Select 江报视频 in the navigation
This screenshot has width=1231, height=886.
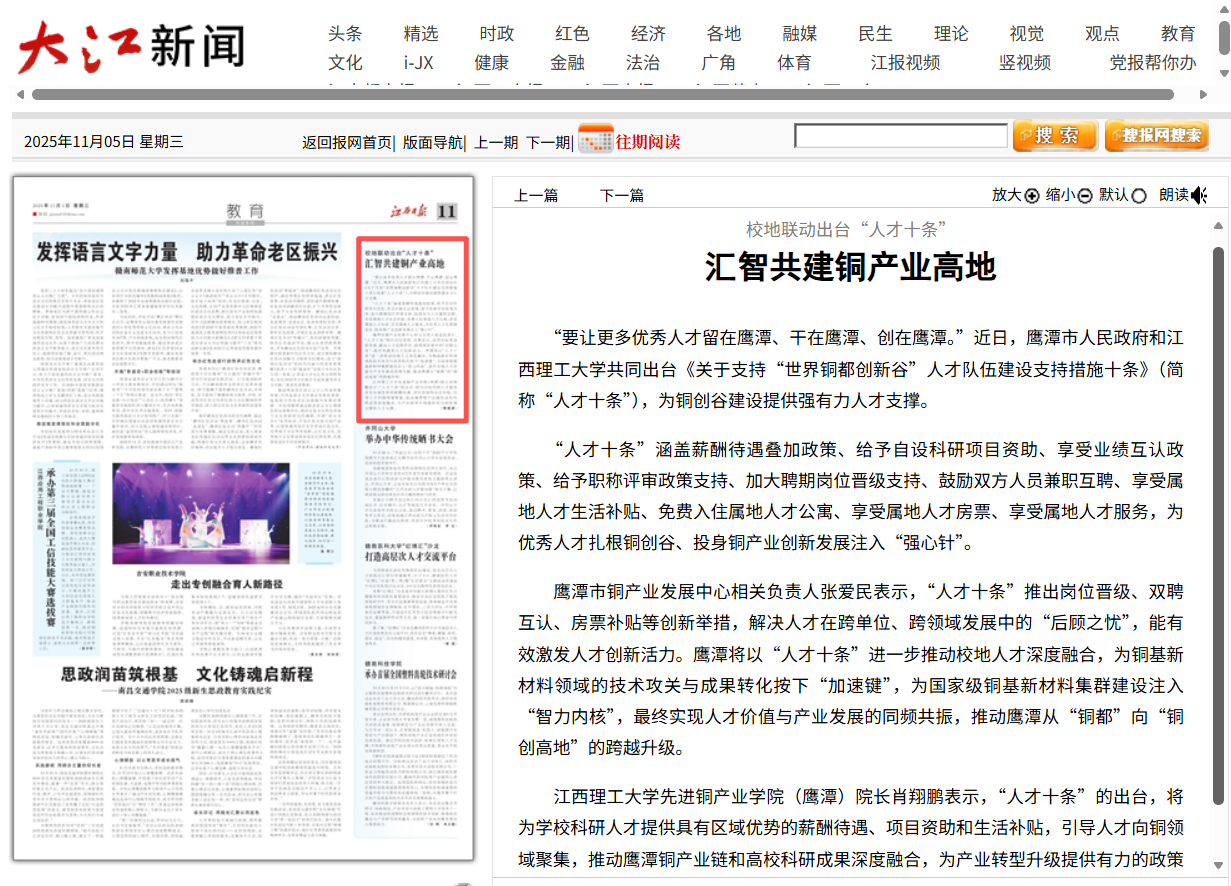tap(905, 63)
